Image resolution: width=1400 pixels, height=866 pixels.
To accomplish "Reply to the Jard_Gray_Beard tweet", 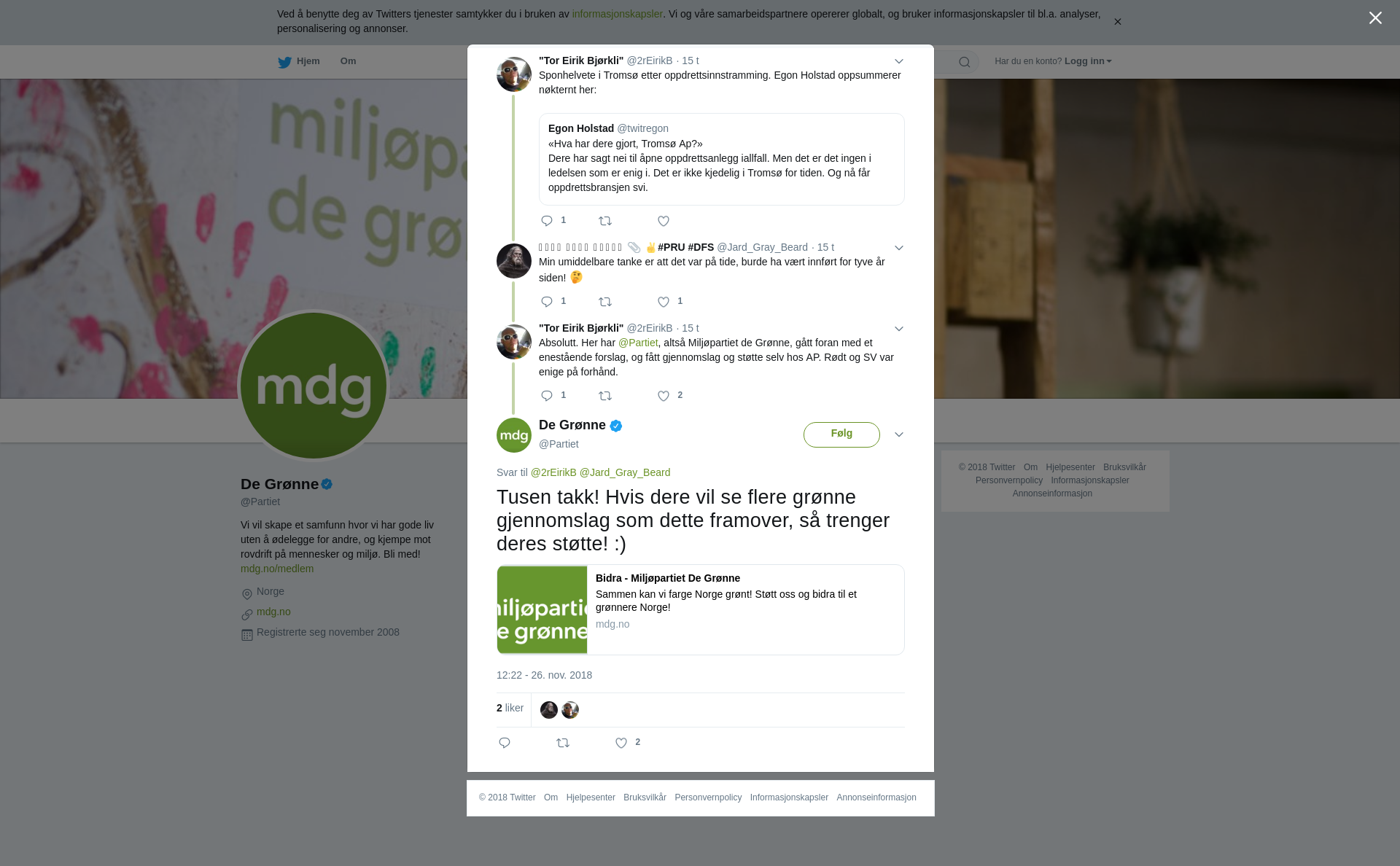I will tap(547, 302).
